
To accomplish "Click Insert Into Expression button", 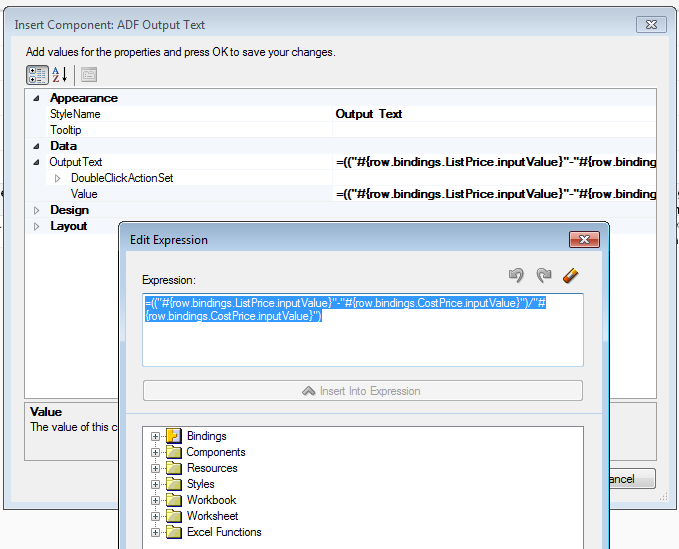I will point(363,391).
